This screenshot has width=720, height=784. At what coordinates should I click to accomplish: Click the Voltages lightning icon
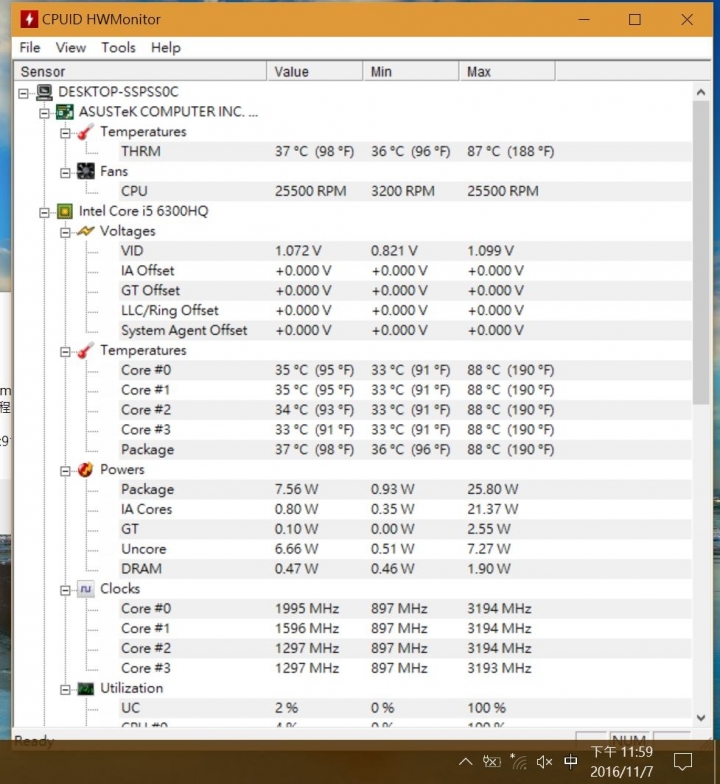click(x=86, y=231)
